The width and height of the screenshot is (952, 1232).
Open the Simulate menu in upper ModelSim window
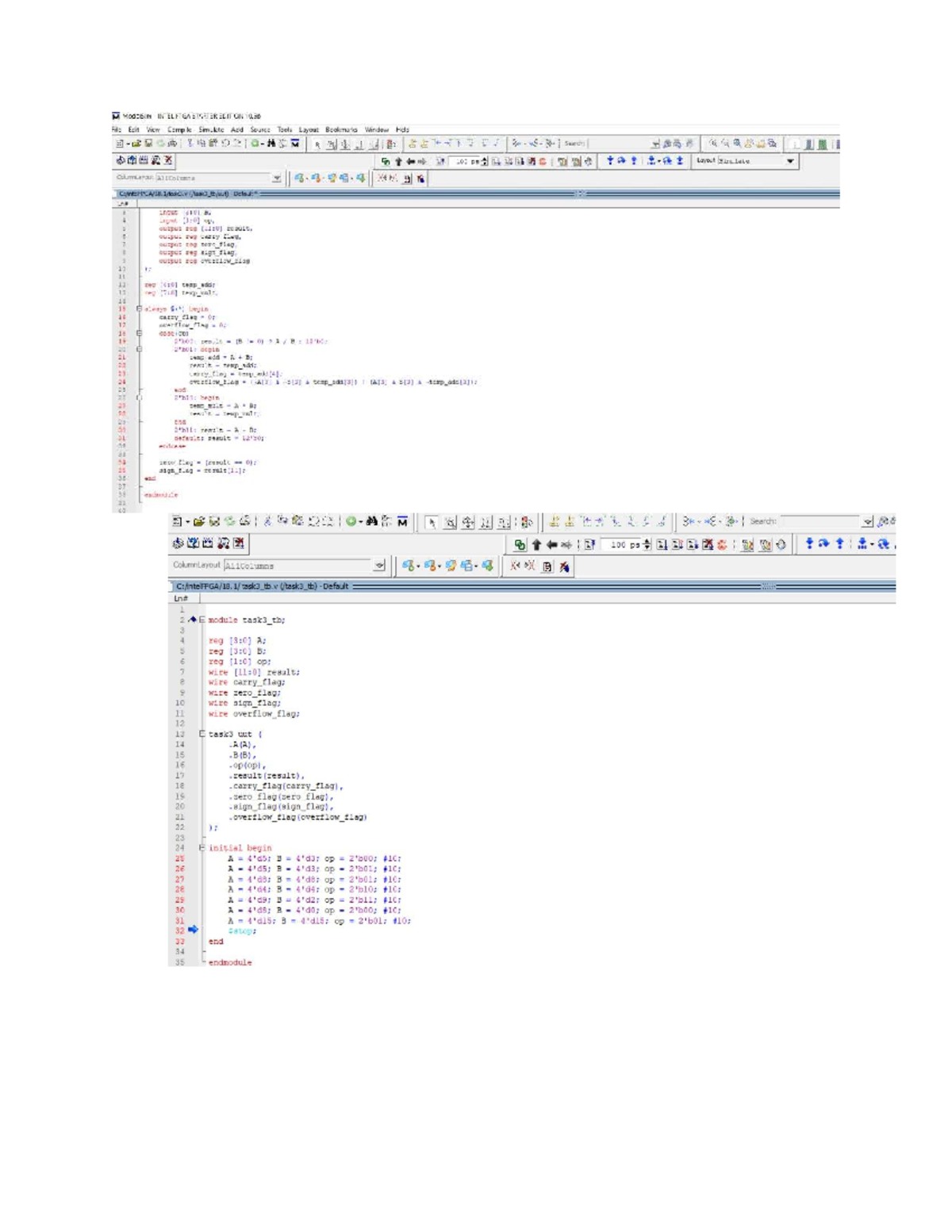pyautogui.click(x=211, y=130)
